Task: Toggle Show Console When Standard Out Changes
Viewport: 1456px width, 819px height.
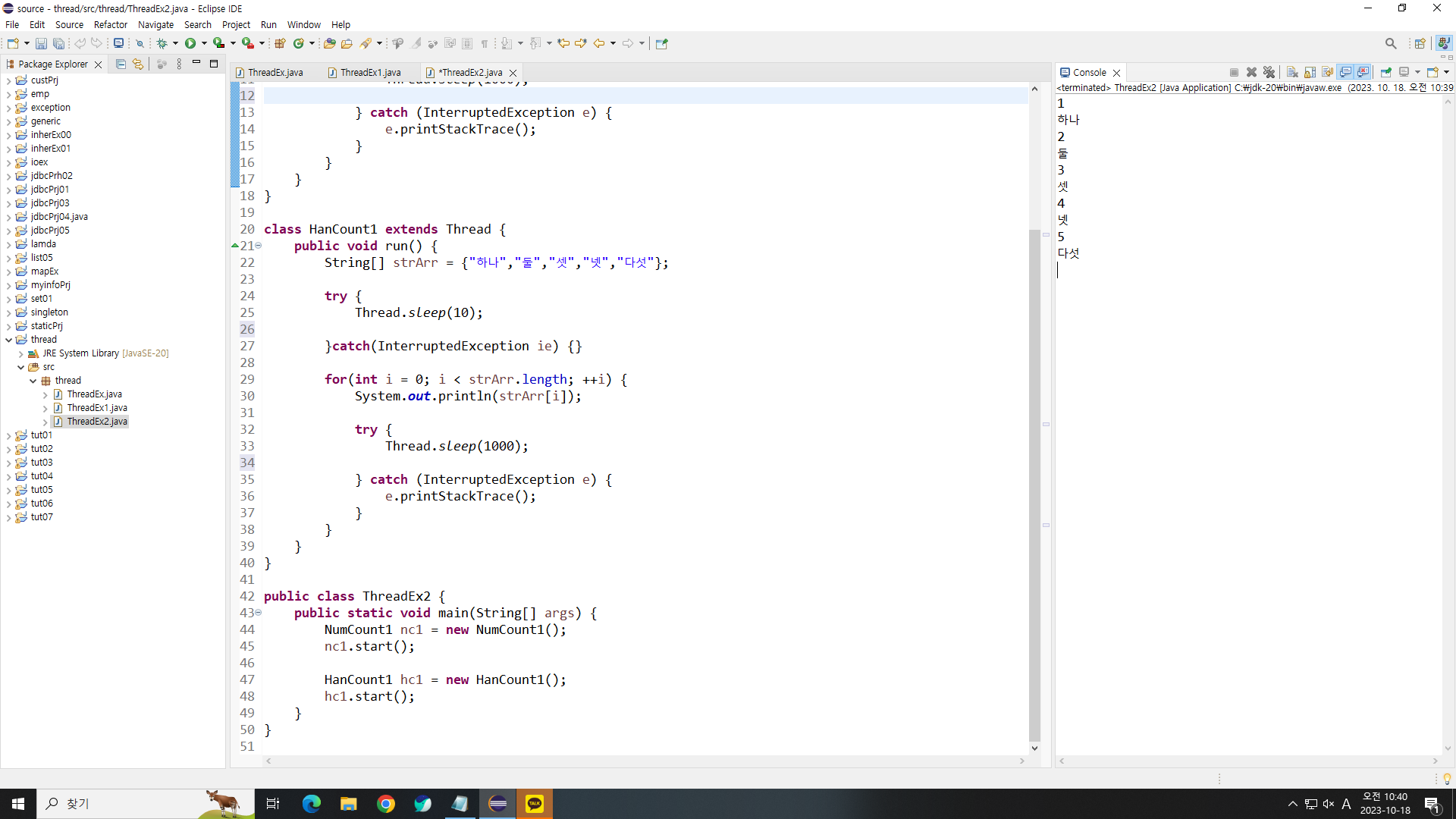Action: click(x=1345, y=72)
